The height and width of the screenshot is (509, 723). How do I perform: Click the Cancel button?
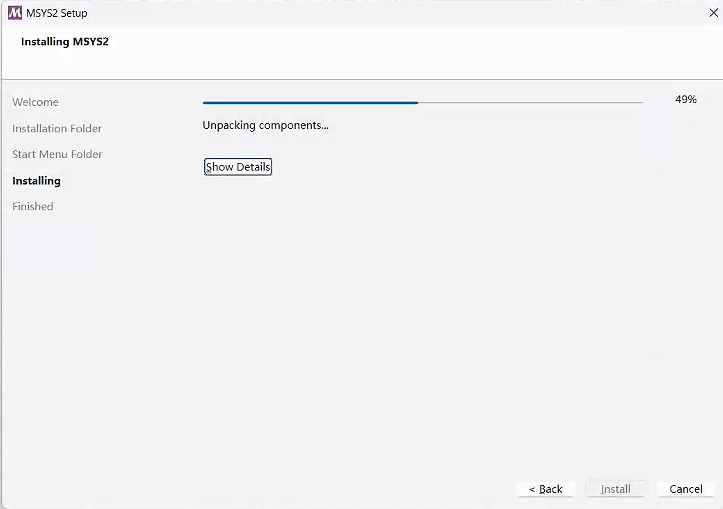686,489
